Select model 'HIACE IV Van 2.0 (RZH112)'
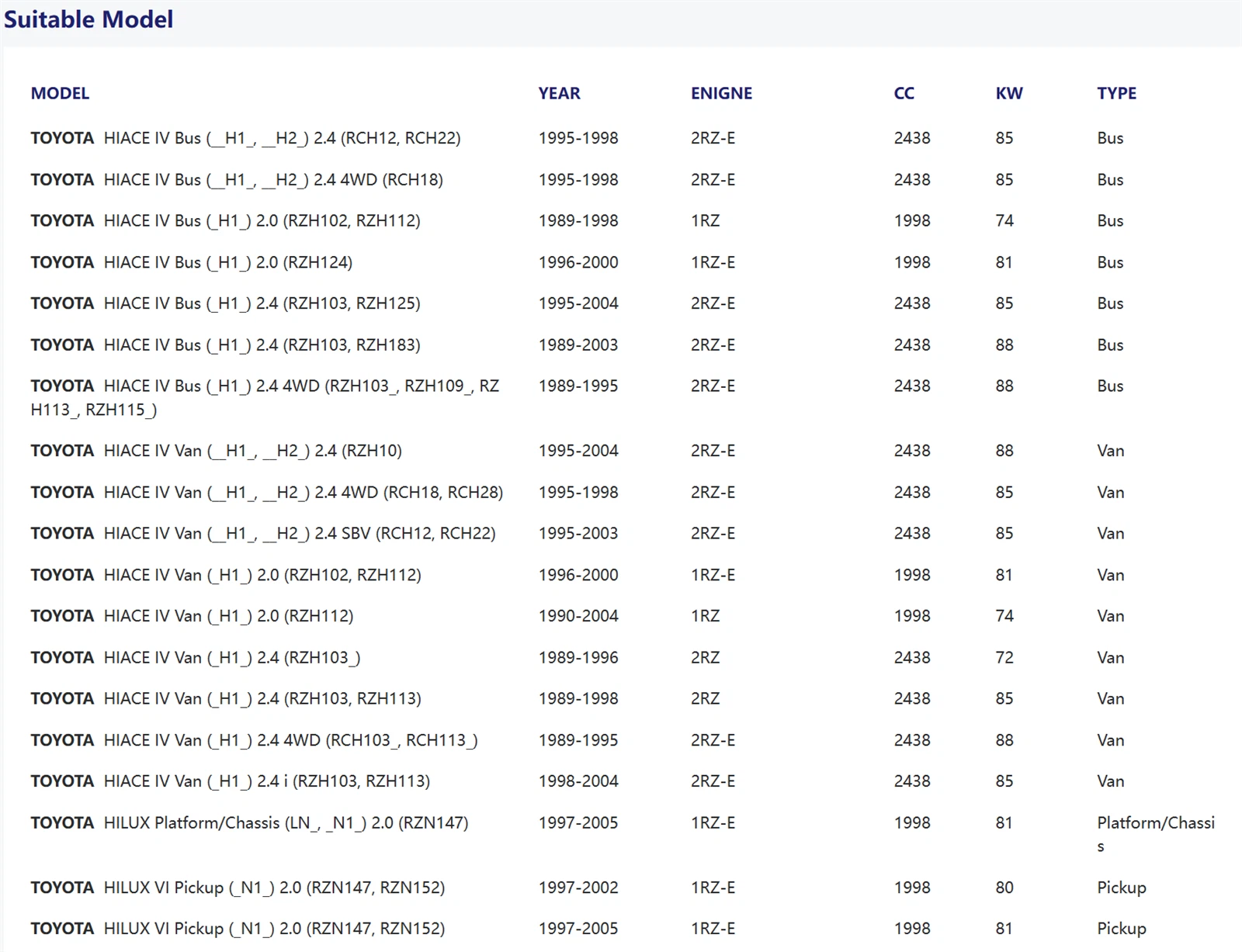Screen dimensions: 1242x952 pyautogui.click(x=192, y=616)
